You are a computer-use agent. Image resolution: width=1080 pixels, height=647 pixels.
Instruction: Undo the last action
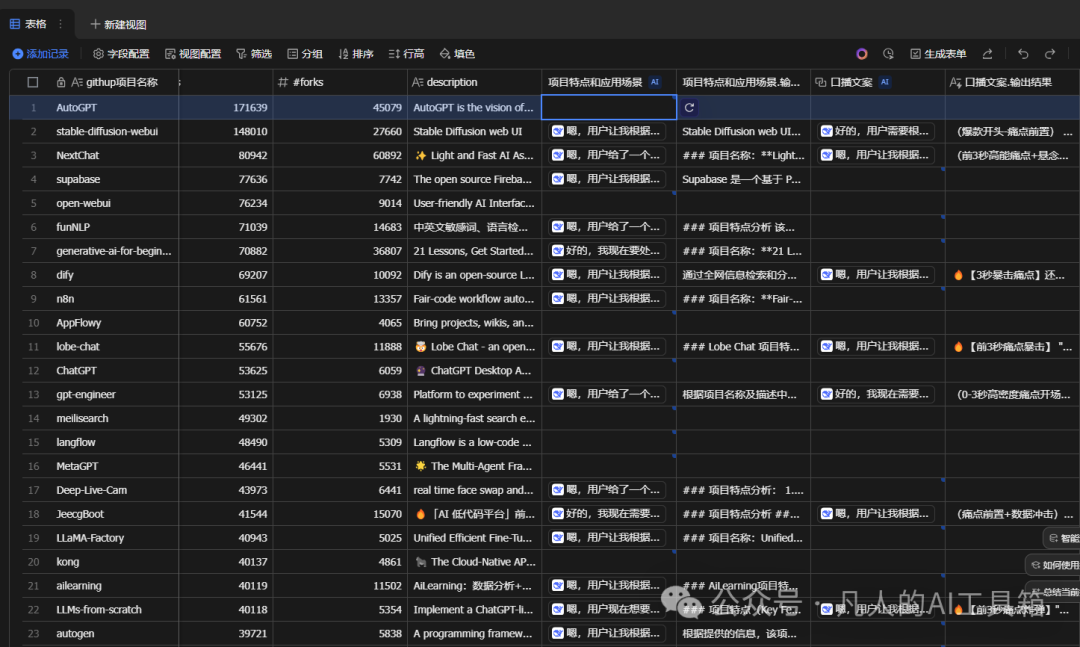tap(1023, 54)
